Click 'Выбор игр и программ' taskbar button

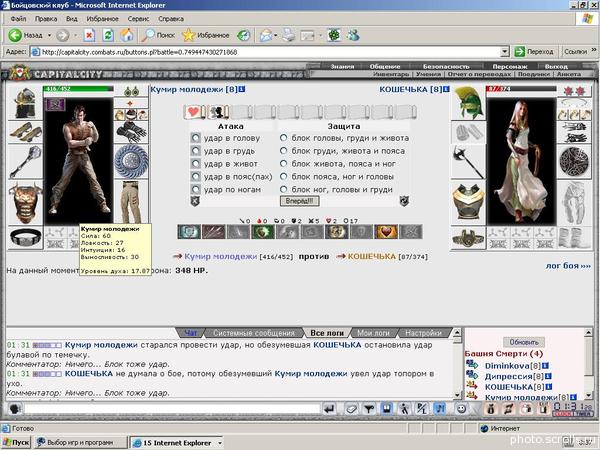point(80,443)
